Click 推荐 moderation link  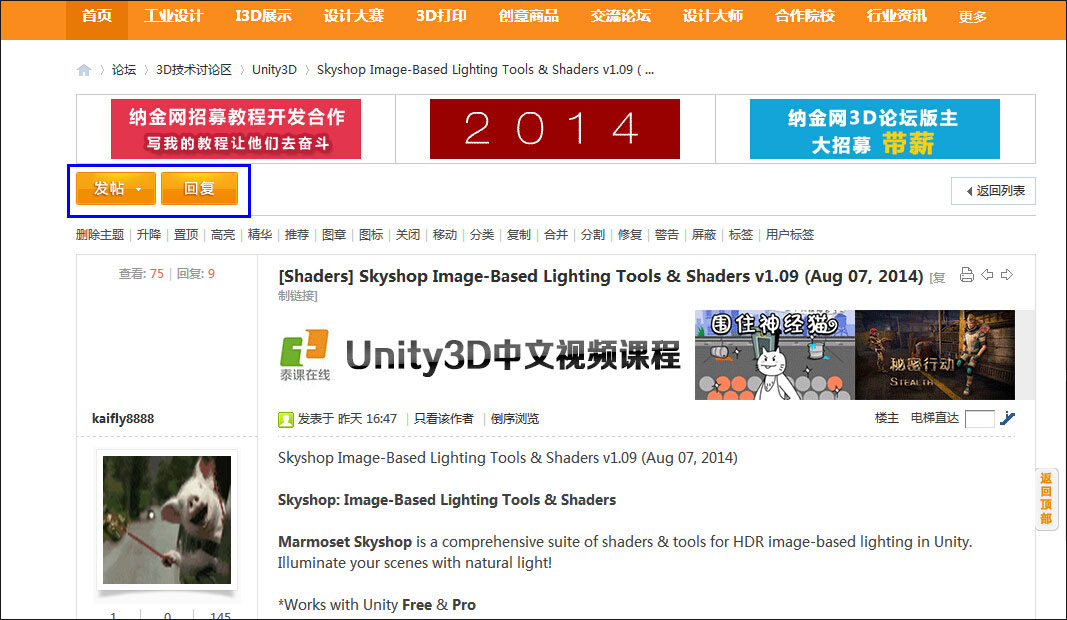297,235
